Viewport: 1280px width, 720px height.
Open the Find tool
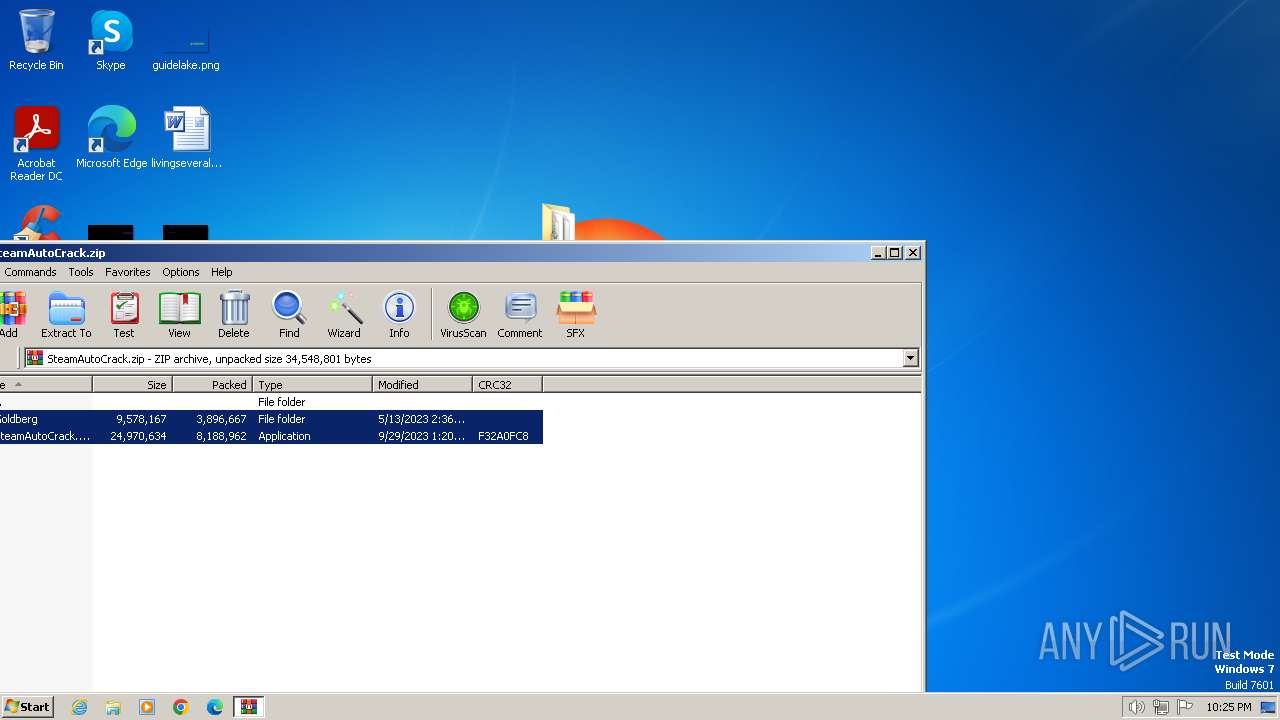pos(289,315)
